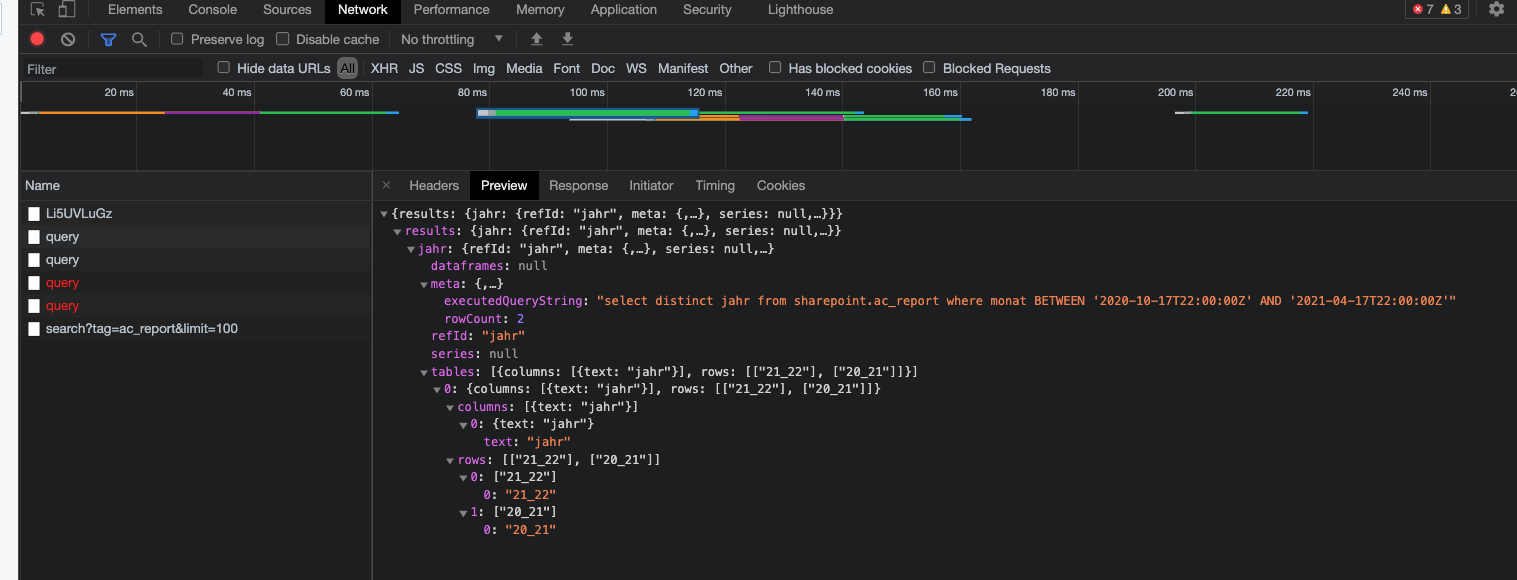Open the search?tag=ac_report request
Viewport: 1517px width, 580px height.
tap(139, 328)
